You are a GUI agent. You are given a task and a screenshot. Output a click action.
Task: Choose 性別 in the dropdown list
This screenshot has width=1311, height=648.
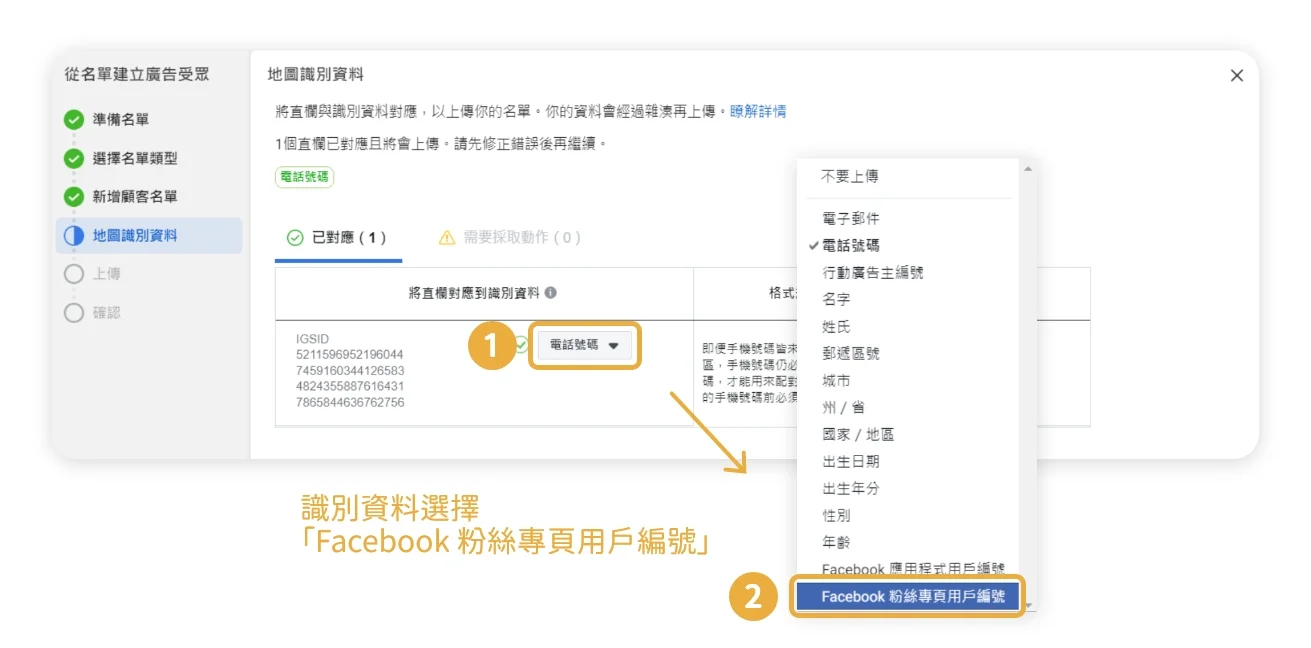[836, 516]
